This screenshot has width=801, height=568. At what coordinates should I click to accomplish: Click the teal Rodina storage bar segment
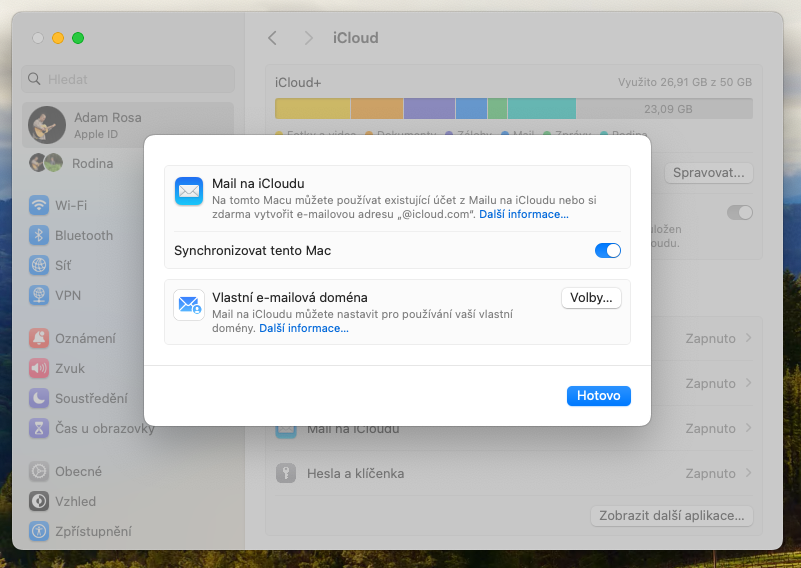tap(541, 109)
